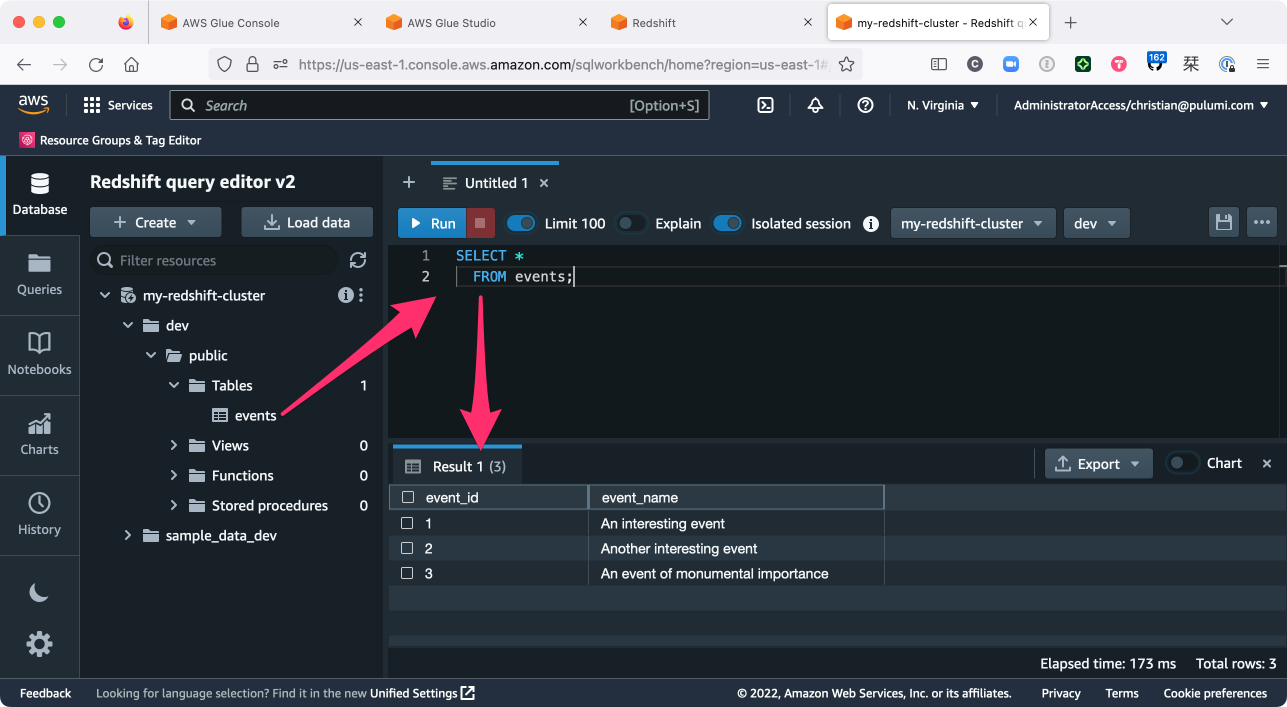Refresh the resources tree
Screen dimensions: 1287x707
[358, 260]
